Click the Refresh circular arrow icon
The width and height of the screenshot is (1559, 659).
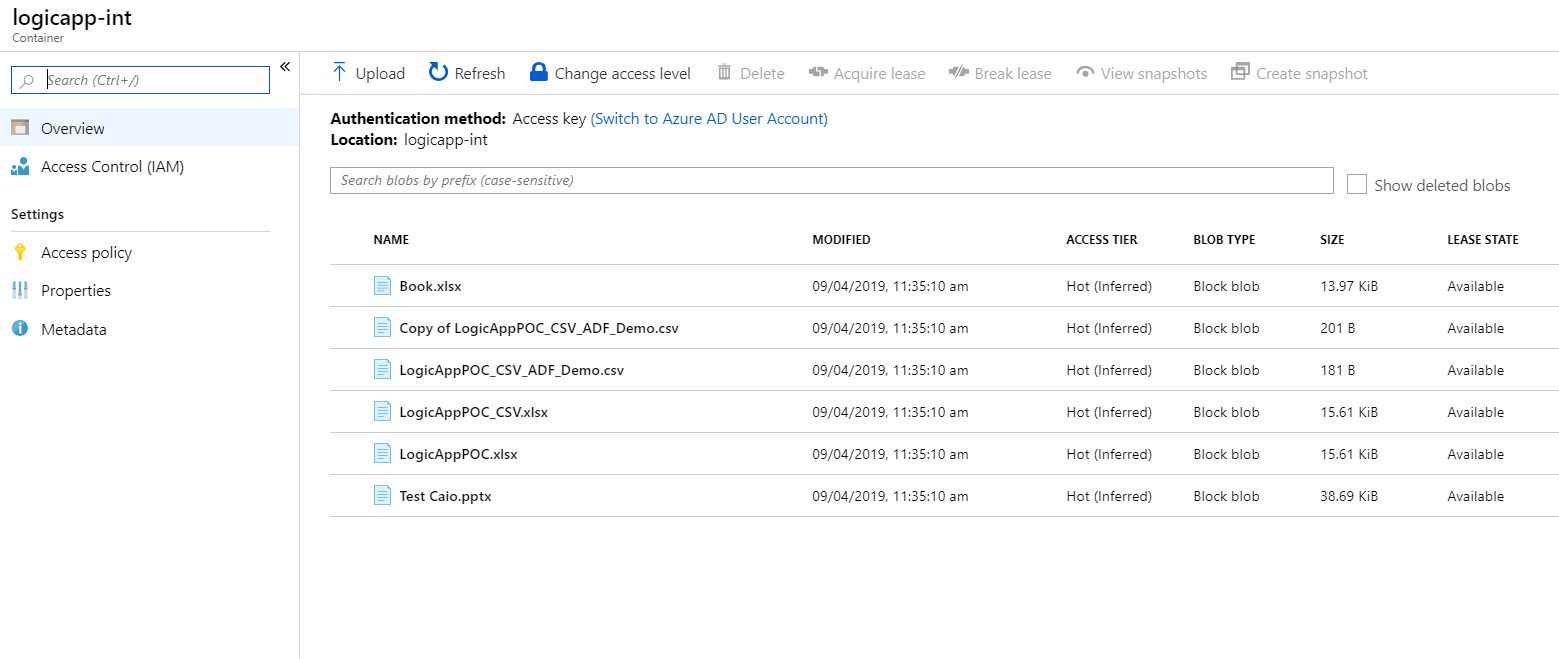[x=438, y=72]
